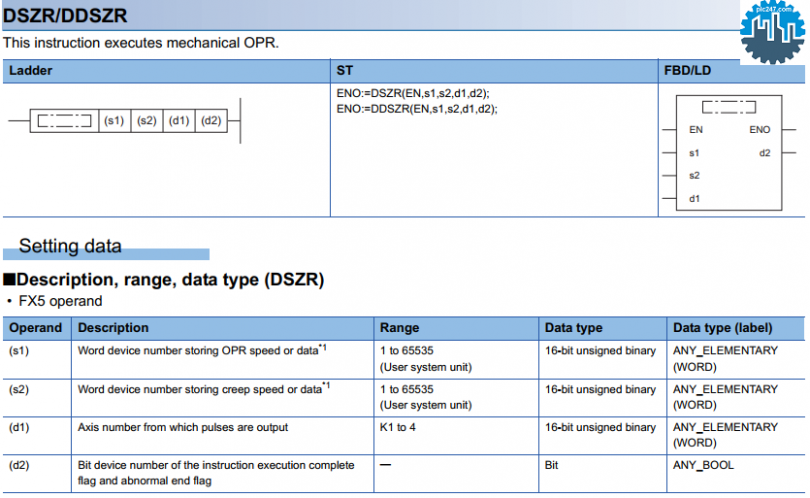This screenshot has height=498, width=810.
Task: Click 'Axis number from which pulses are output'
Action: pyautogui.click(x=183, y=428)
